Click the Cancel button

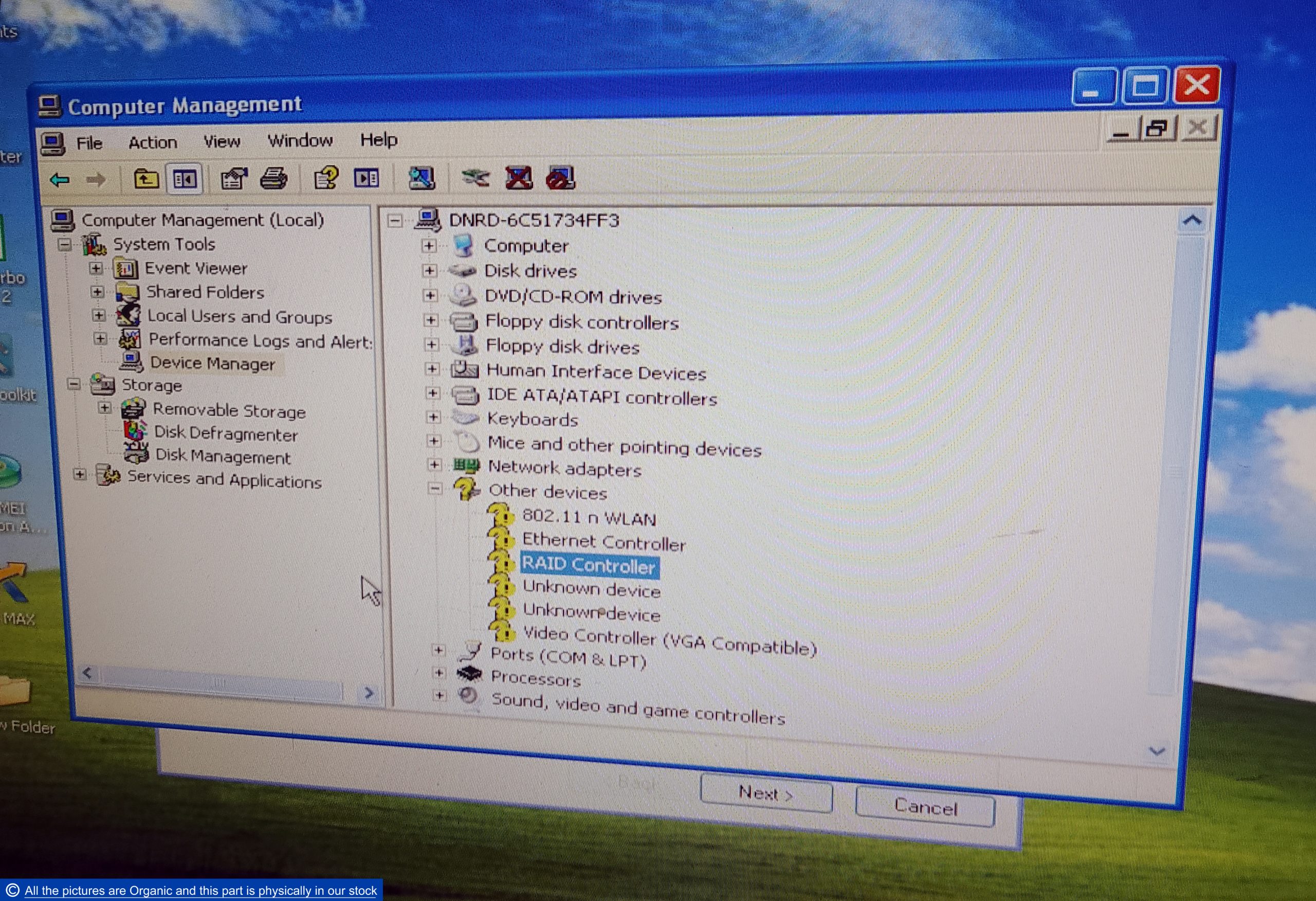pos(925,806)
